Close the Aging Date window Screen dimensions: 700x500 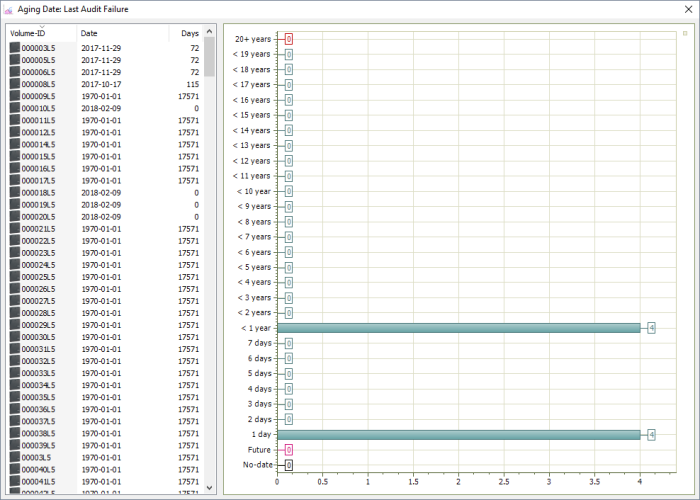point(686,8)
